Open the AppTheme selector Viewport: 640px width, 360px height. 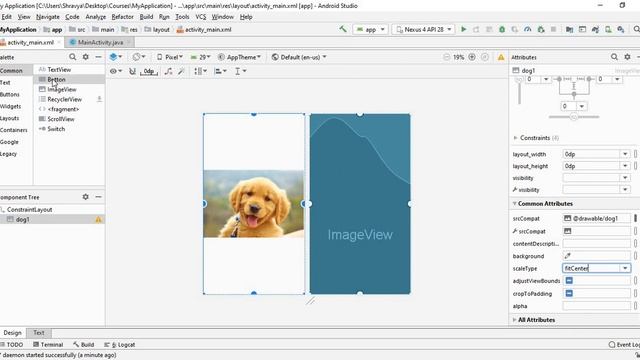coord(239,57)
